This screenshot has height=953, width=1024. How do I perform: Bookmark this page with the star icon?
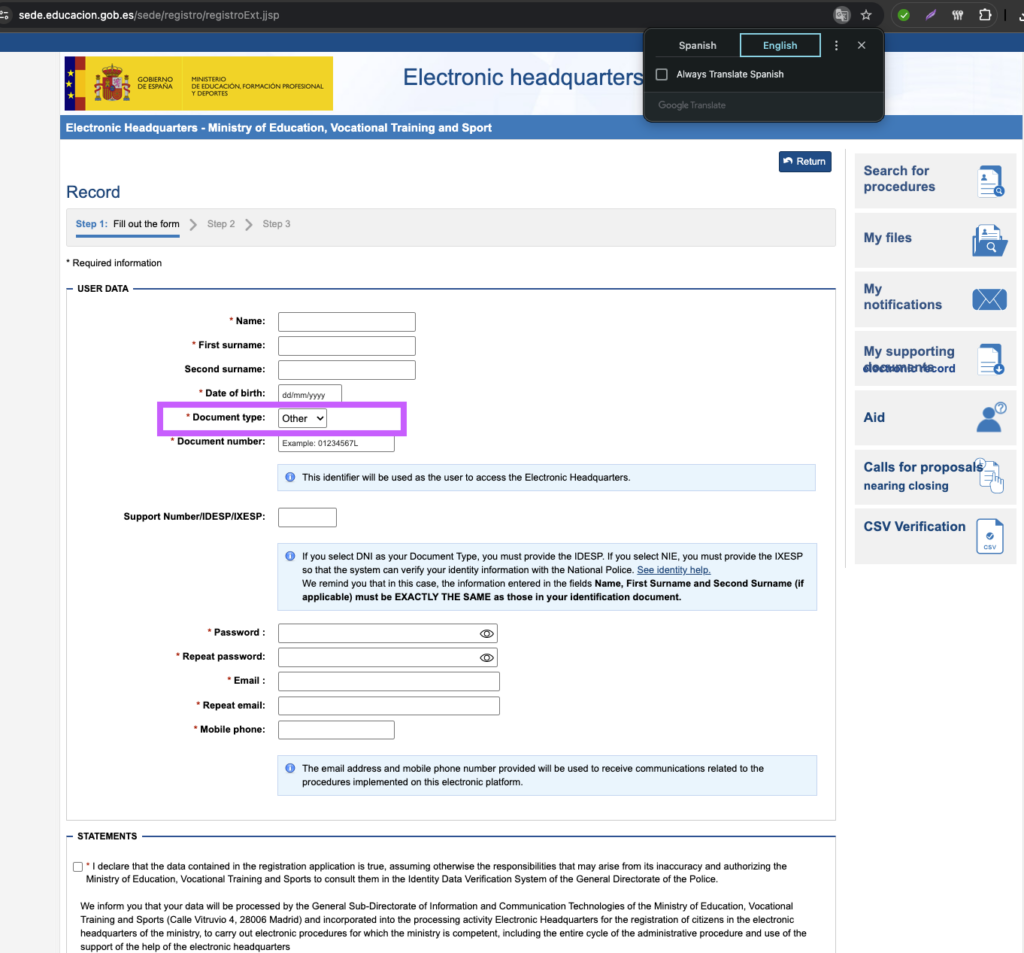tap(866, 15)
